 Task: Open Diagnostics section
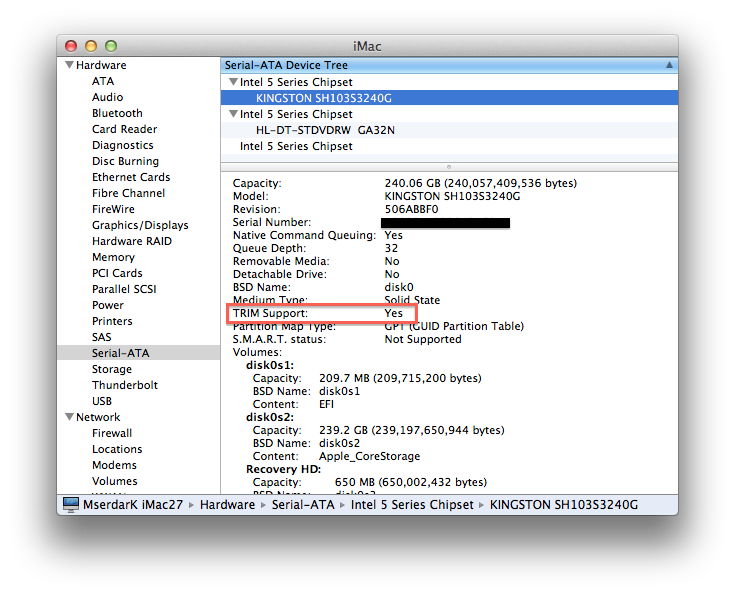pyautogui.click(x=122, y=145)
